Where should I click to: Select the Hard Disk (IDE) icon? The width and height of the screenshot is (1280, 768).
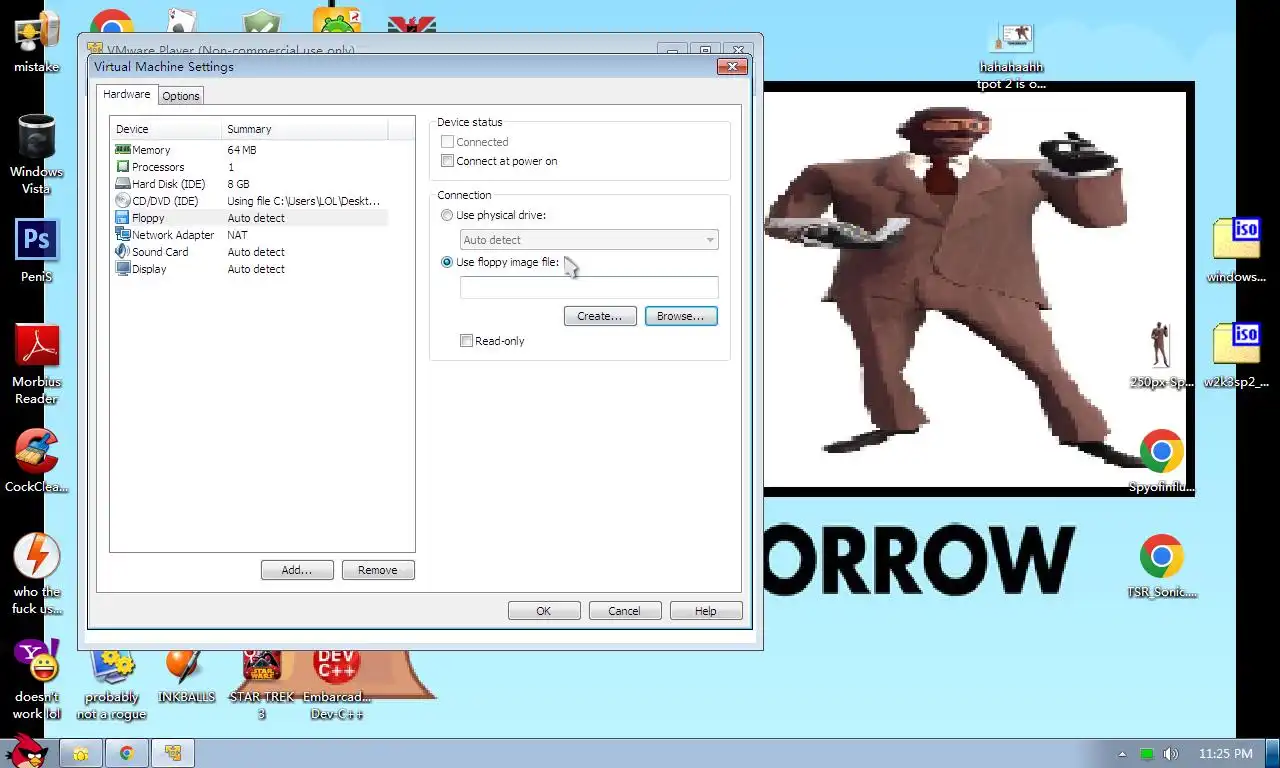(x=123, y=184)
